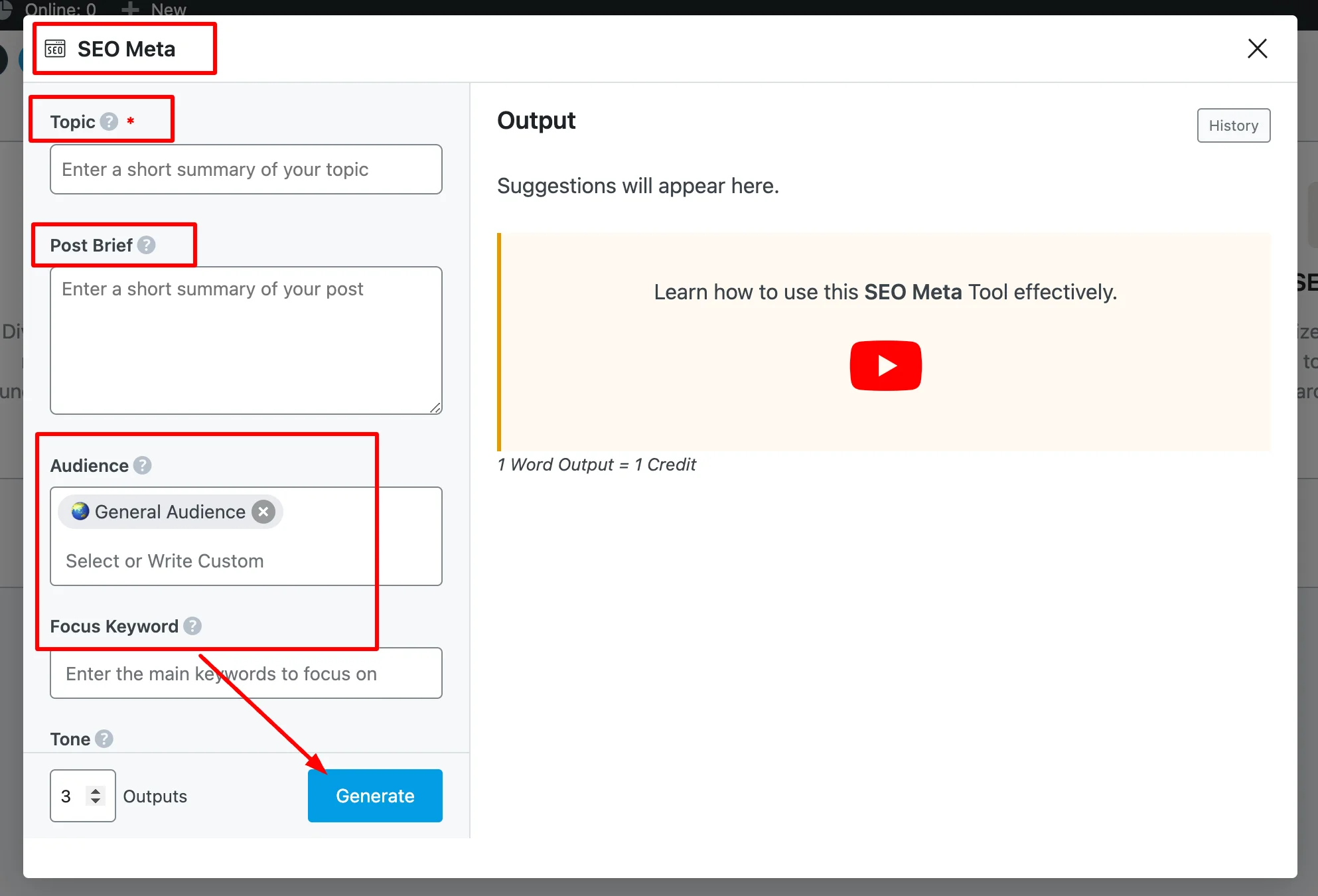The height and width of the screenshot is (896, 1318).
Task: Click the Post Brief help icon
Action: (x=146, y=245)
